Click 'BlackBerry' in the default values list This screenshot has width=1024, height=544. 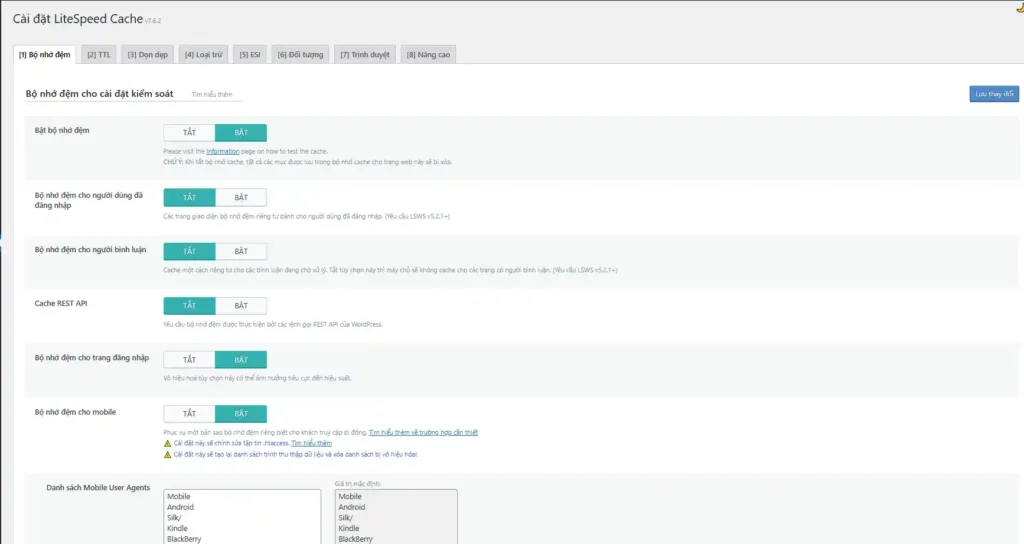pos(355,539)
